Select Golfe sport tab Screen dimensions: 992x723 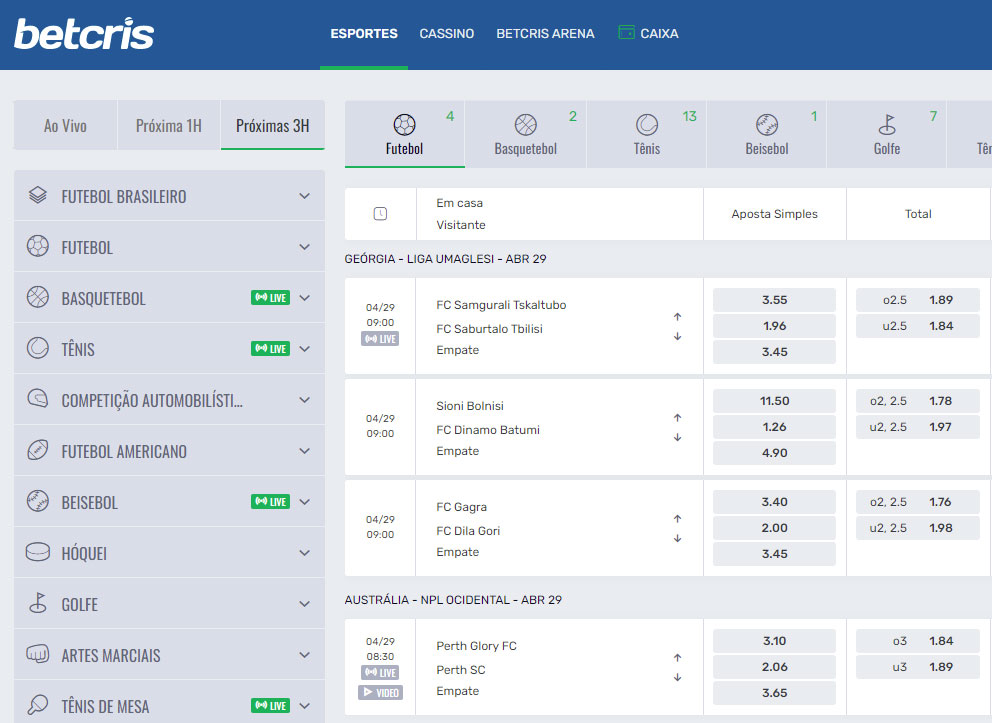click(887, 134)
